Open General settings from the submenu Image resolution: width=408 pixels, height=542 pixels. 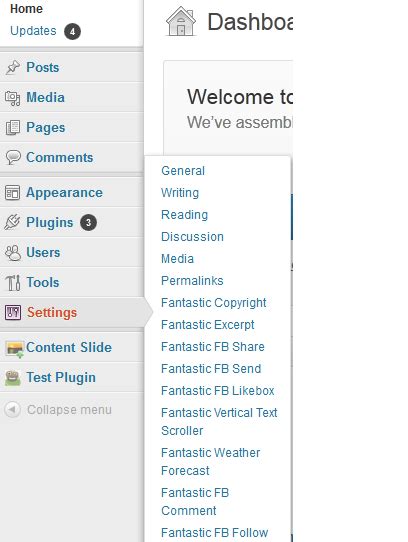point(183,171)
